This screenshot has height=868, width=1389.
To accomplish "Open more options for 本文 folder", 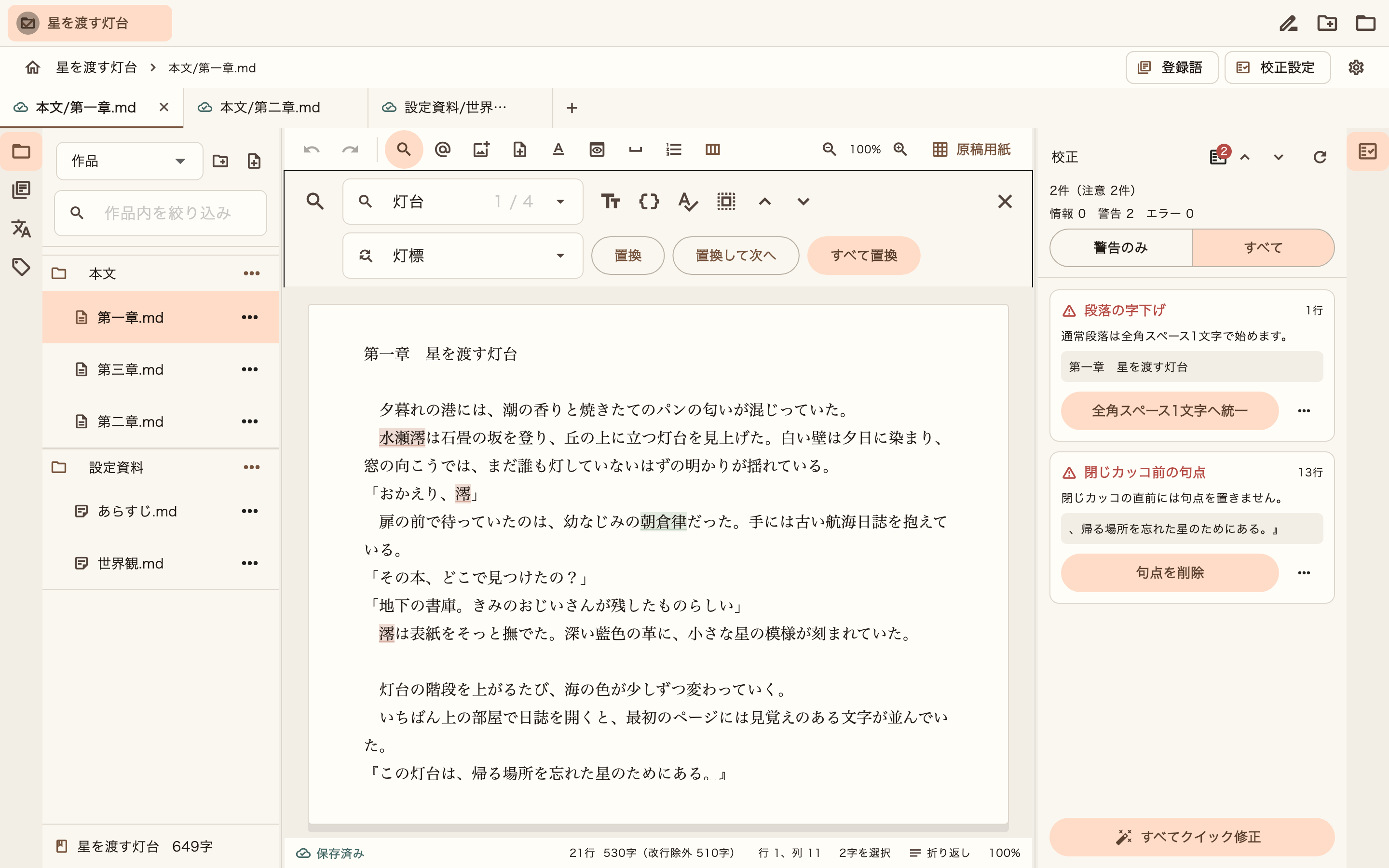I will 251,273.
